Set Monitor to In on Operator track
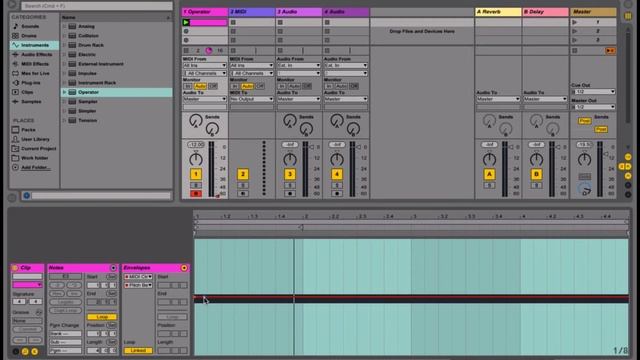640x360 pixels. 188,86
